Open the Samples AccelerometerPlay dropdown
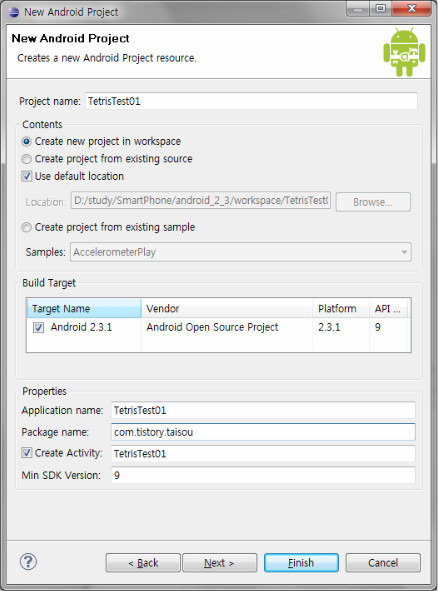This screenshot has width=438, height=591. click(x=241, y=252)
